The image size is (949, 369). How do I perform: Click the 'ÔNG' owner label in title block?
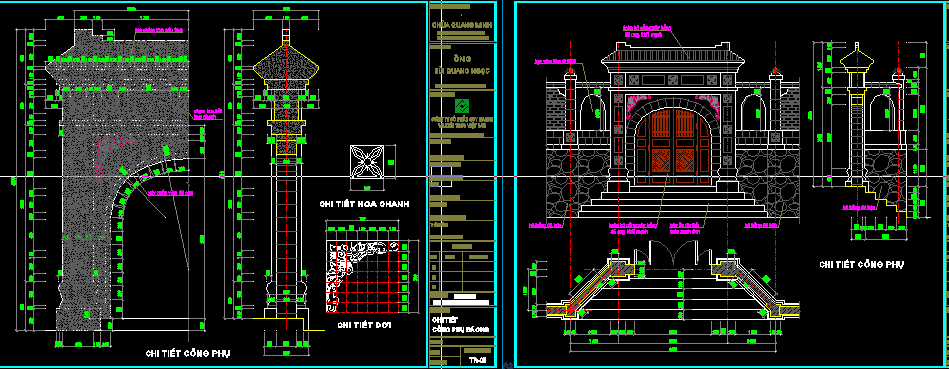[x=462, y=58]
